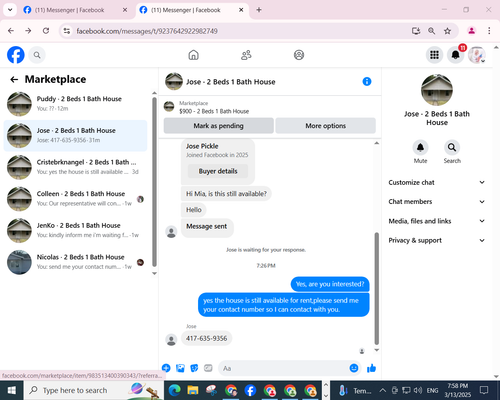Screen dimensions: 500x400
Task: Open the JenKo conversation
Action: point(75,230)
